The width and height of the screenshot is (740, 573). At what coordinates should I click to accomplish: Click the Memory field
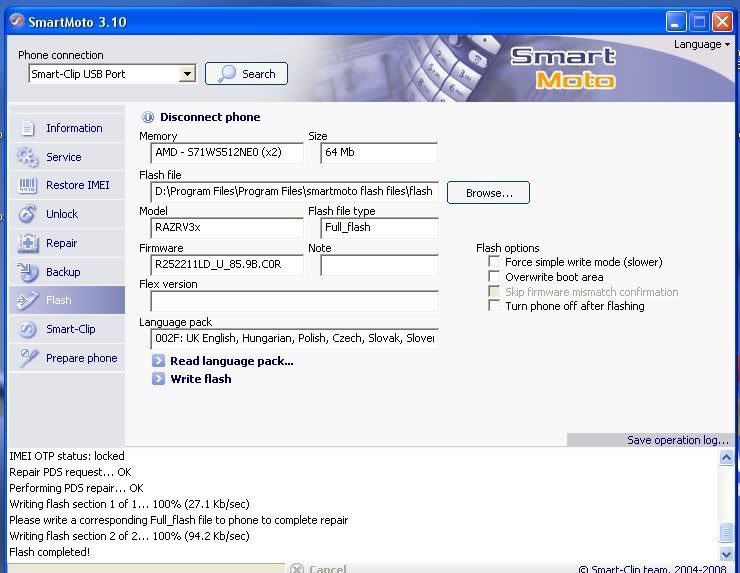coord(227,152)
